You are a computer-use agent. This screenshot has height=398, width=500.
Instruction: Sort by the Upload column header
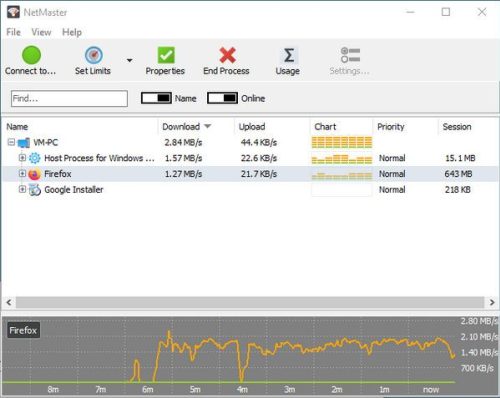pyautogui.click(x=252, y=127)
